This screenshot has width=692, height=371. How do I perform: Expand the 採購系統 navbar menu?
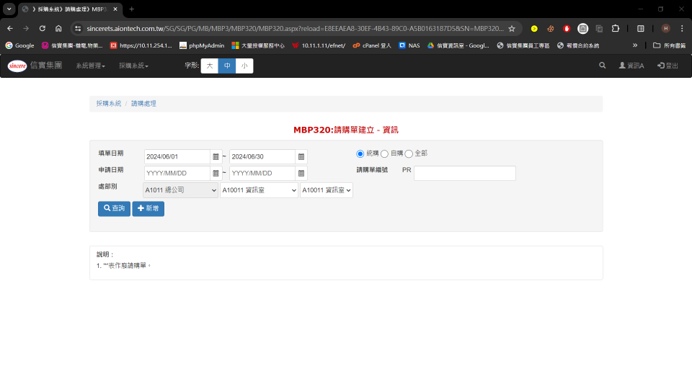point(133,66)
